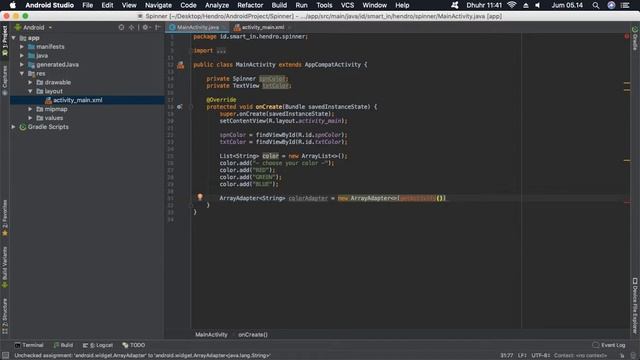Click the Spotlight search icon
This screenshot has height=360, width=640.
596,5
